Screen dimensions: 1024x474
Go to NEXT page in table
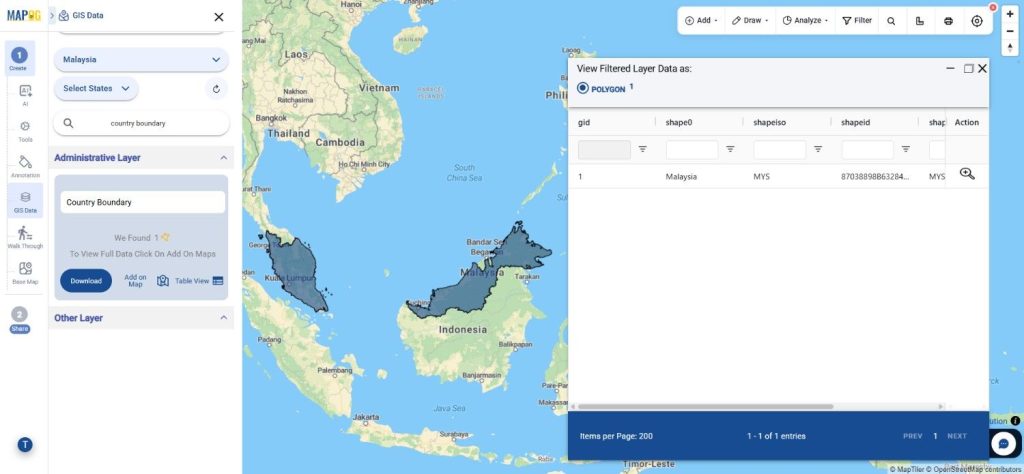point(957,436)
